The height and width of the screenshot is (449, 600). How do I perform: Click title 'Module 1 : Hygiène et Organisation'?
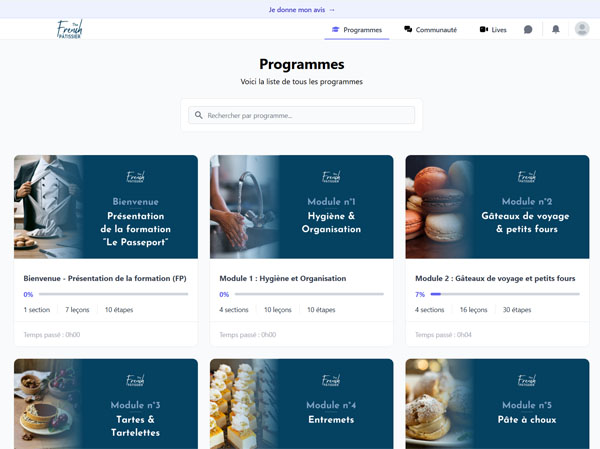coord(283,278)
